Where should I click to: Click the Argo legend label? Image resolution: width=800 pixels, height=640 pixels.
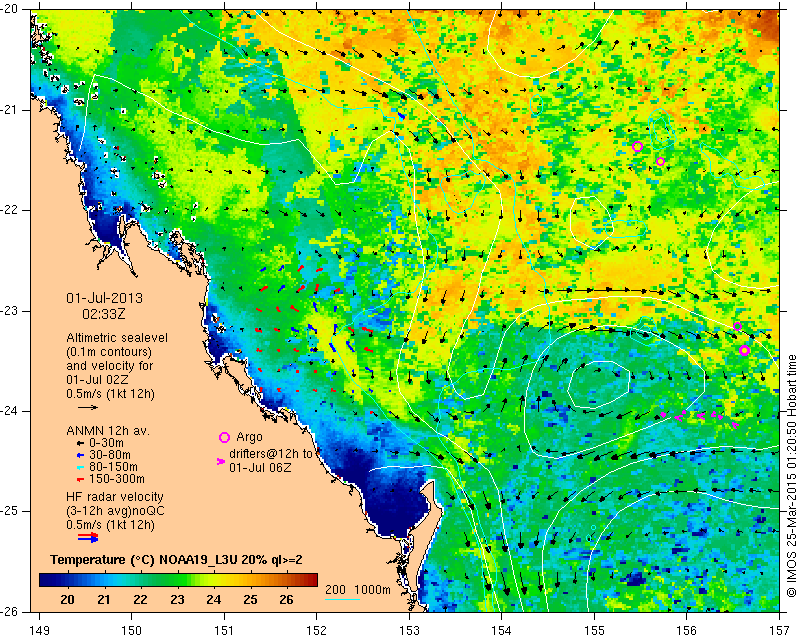pos(249,437)
